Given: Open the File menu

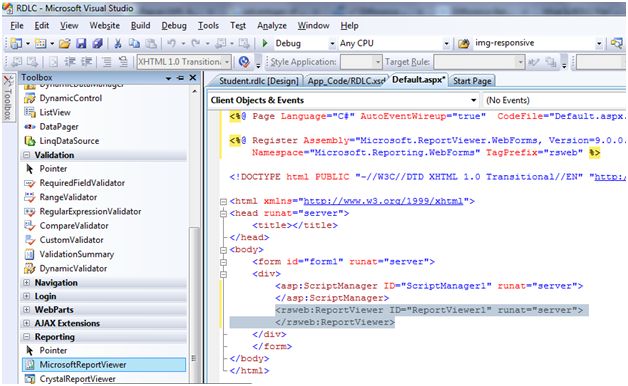Looking at the screenshot, I should pos(17,26).
